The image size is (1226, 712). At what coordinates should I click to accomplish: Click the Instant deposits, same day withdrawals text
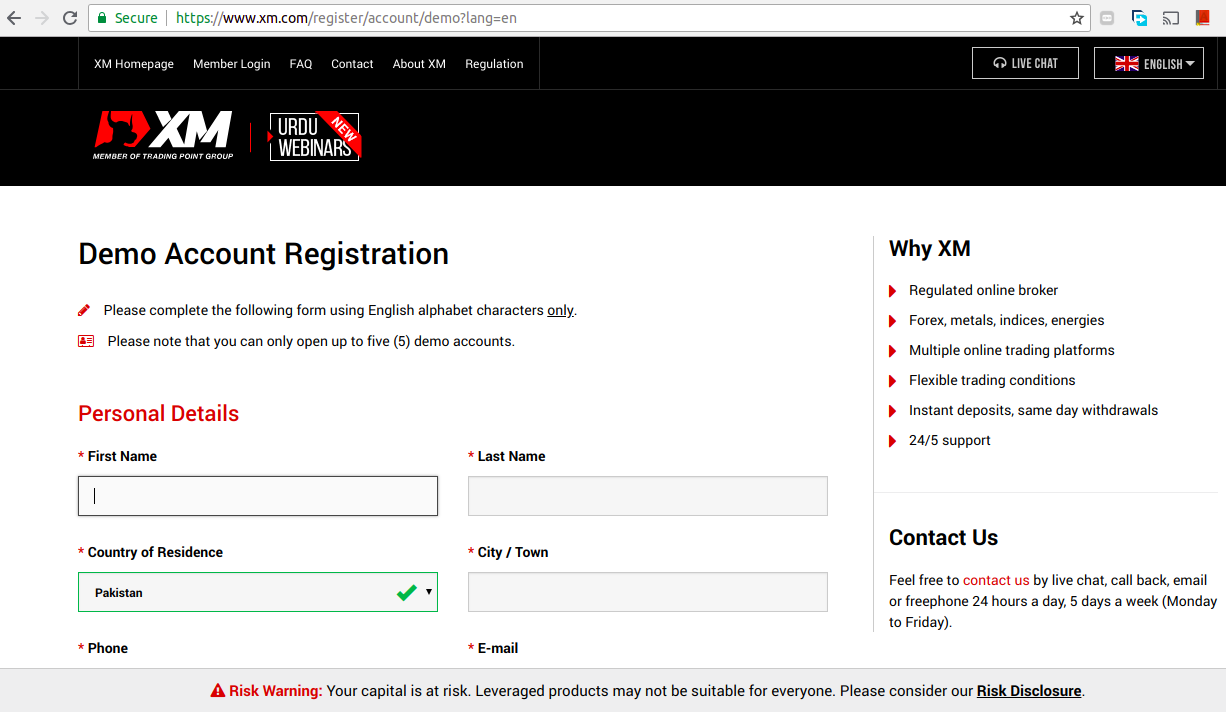click(1034, 410)
